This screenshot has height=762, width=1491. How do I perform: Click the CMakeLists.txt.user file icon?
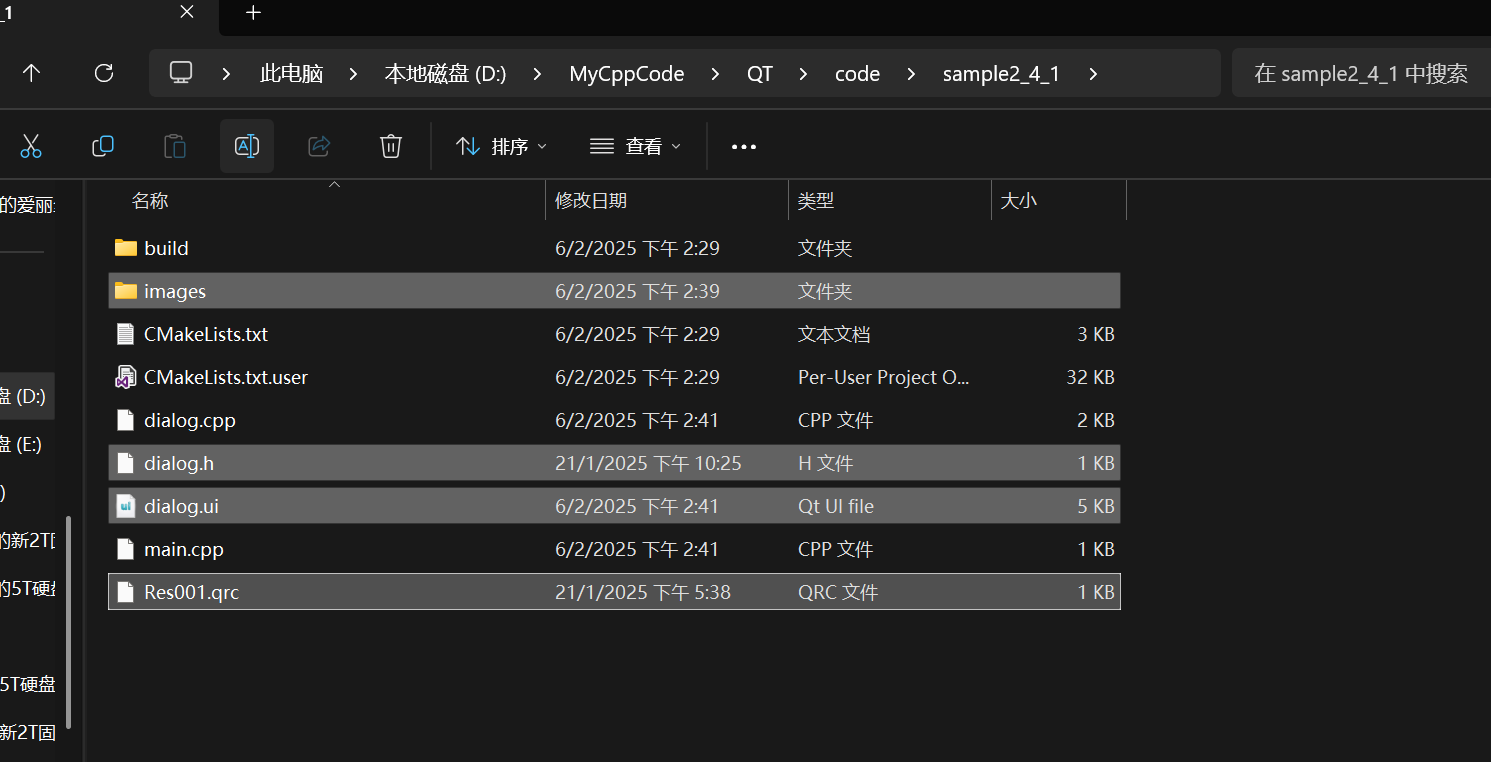point(125,377)
